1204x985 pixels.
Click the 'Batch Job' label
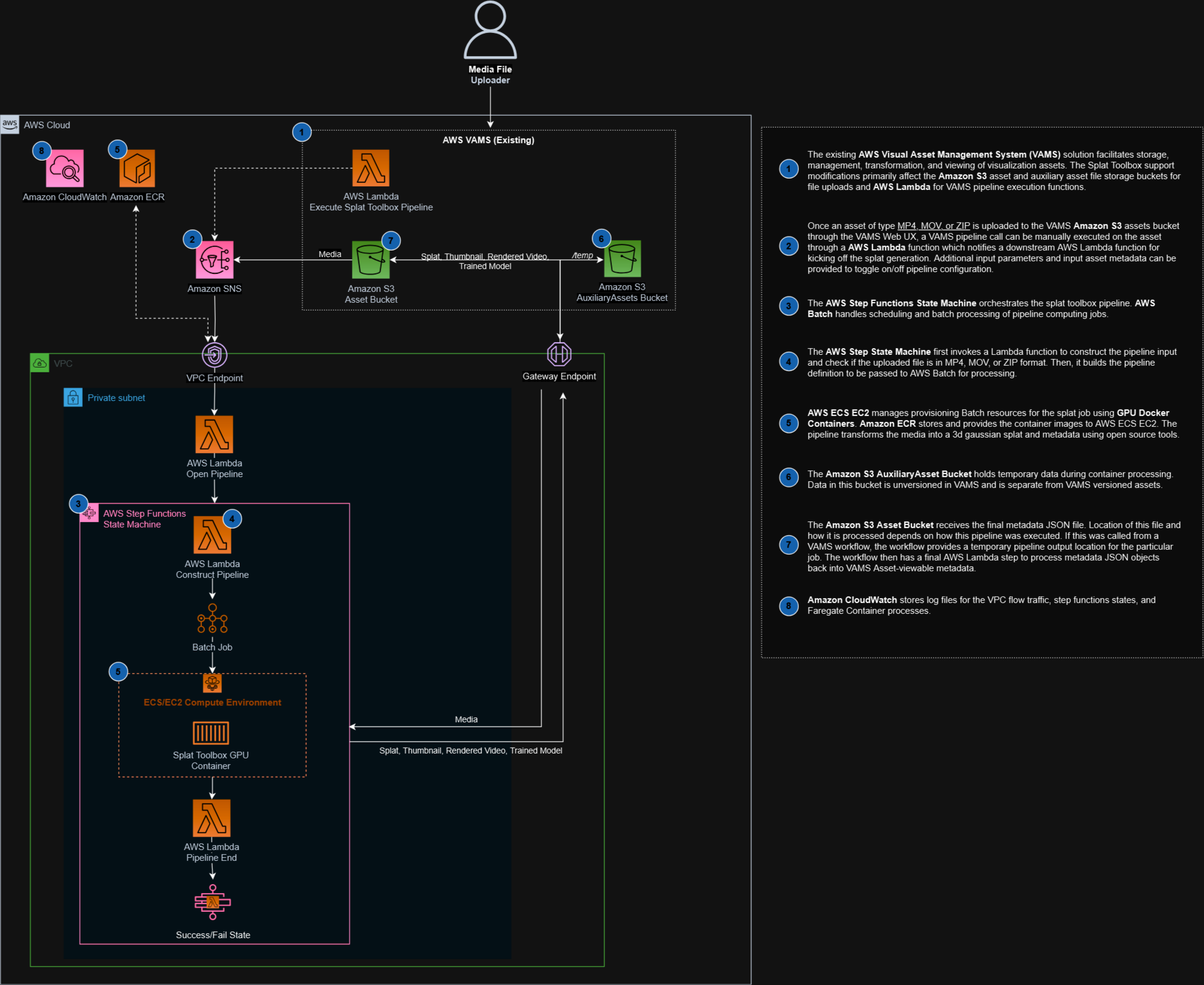pos(212,647)
